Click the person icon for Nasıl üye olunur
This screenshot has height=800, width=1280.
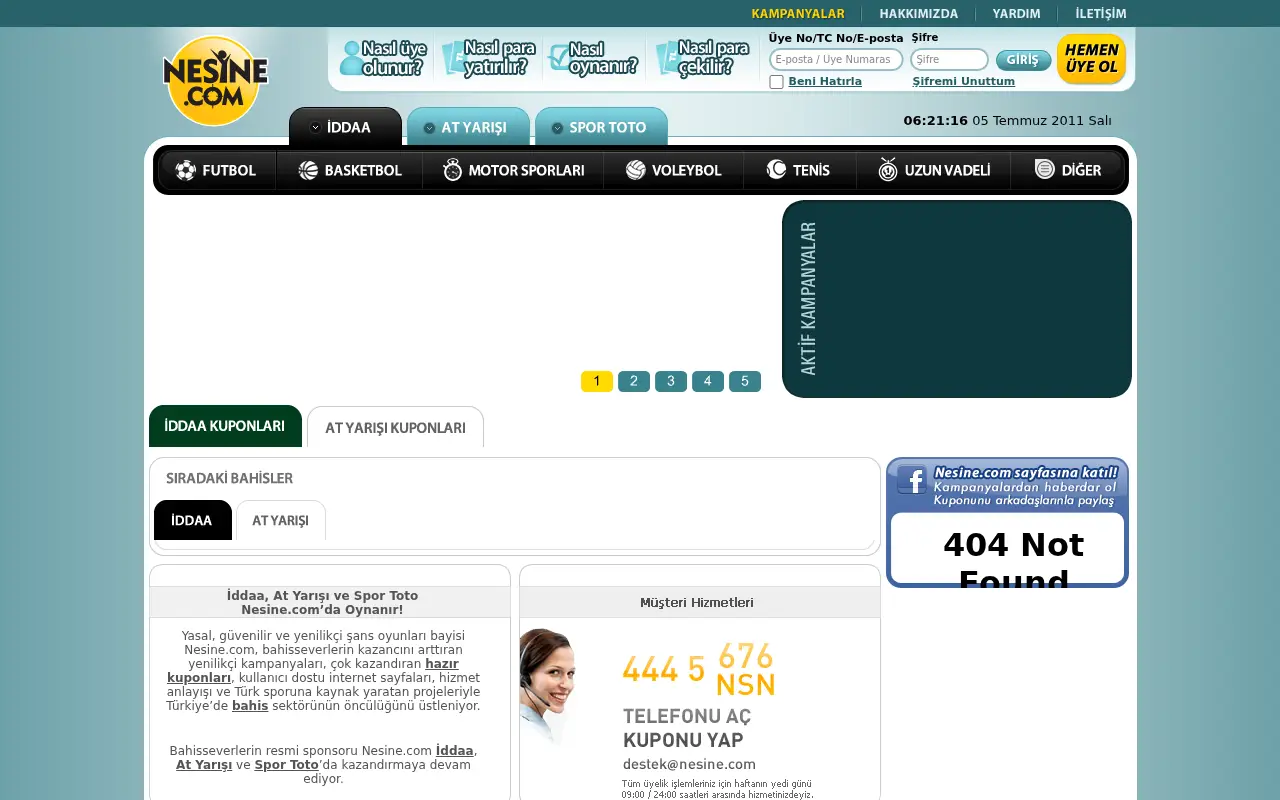[351, 58]
